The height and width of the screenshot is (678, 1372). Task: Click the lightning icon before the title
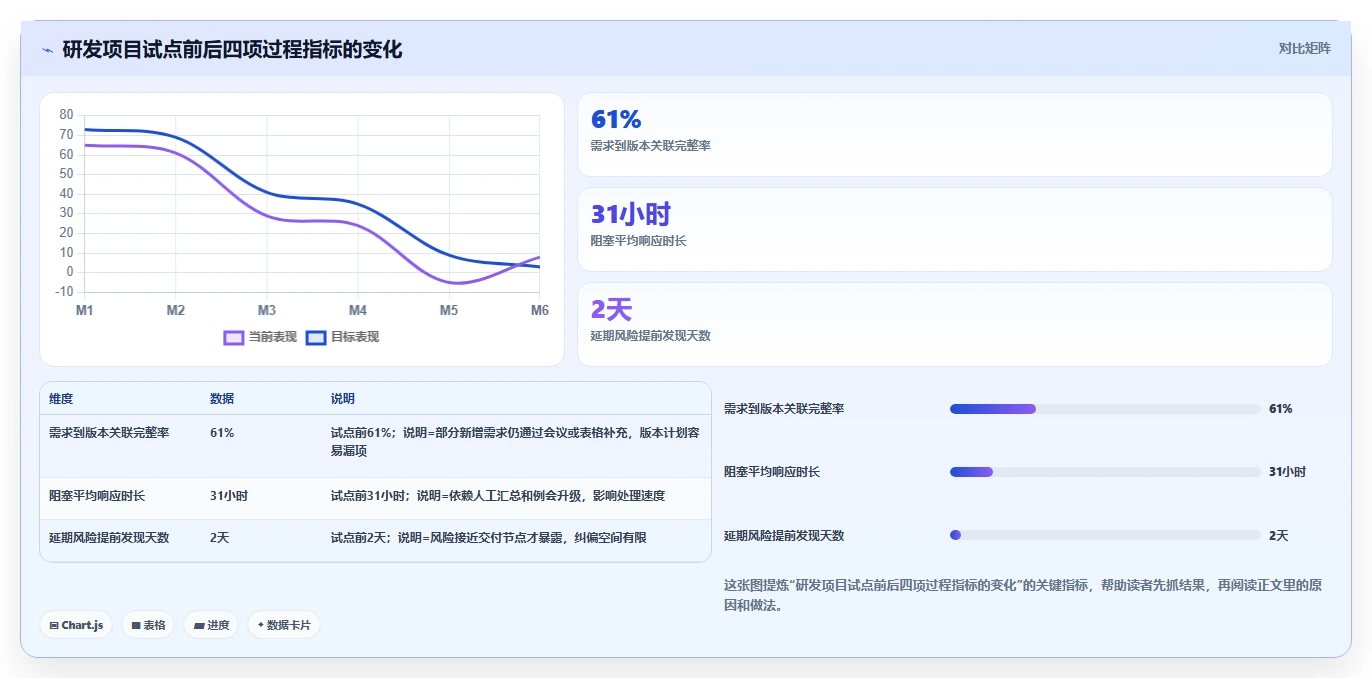click(x=47, y=50)
